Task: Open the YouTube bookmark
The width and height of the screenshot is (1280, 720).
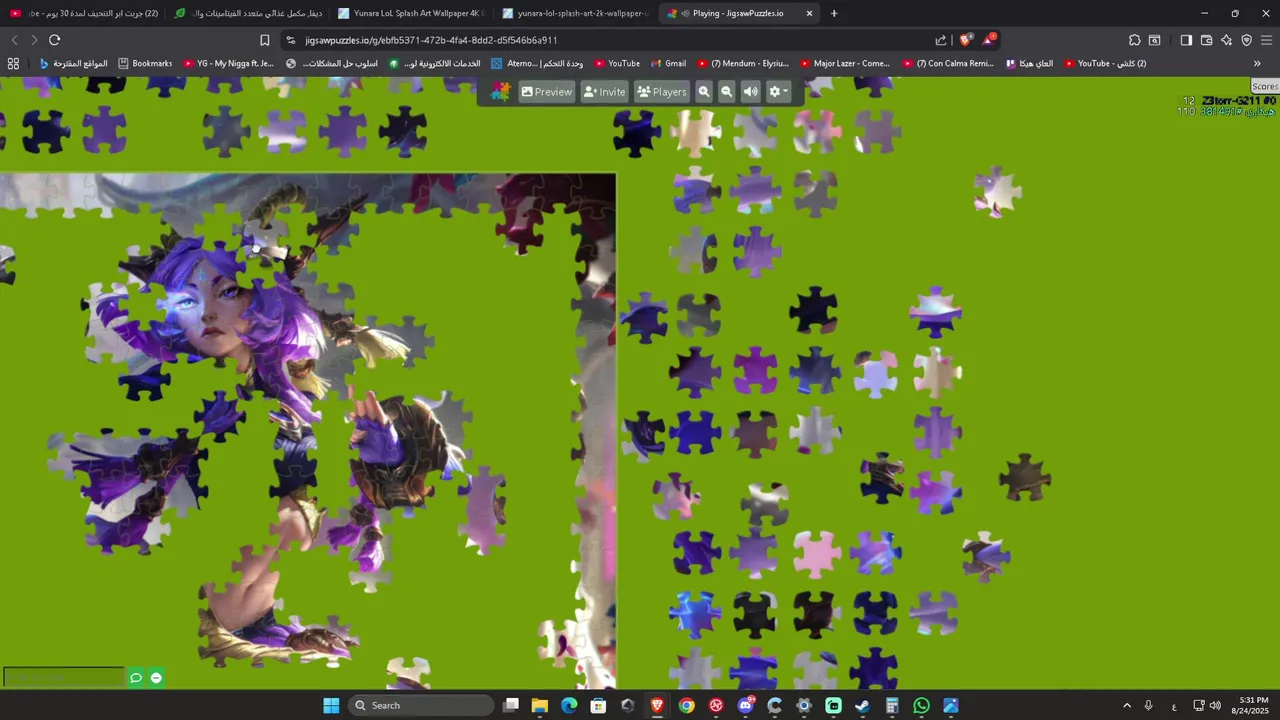Action: tap(616, 63)
